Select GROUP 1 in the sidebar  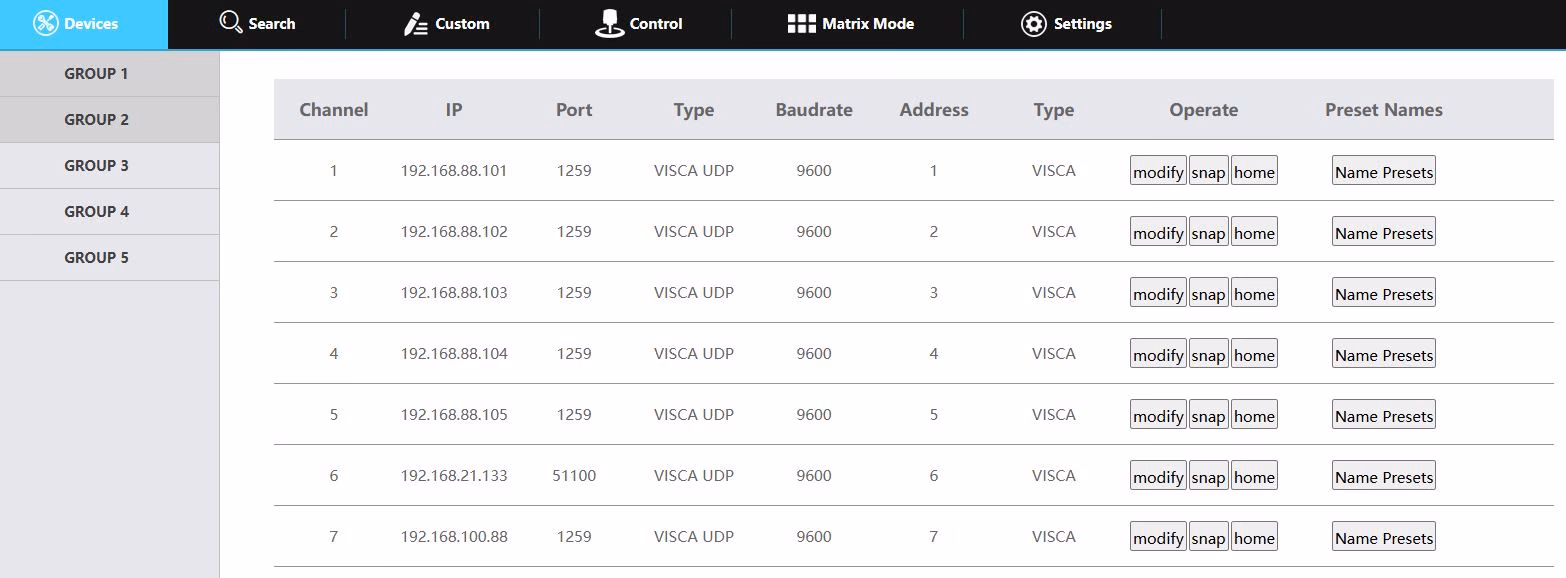point(110,74)
